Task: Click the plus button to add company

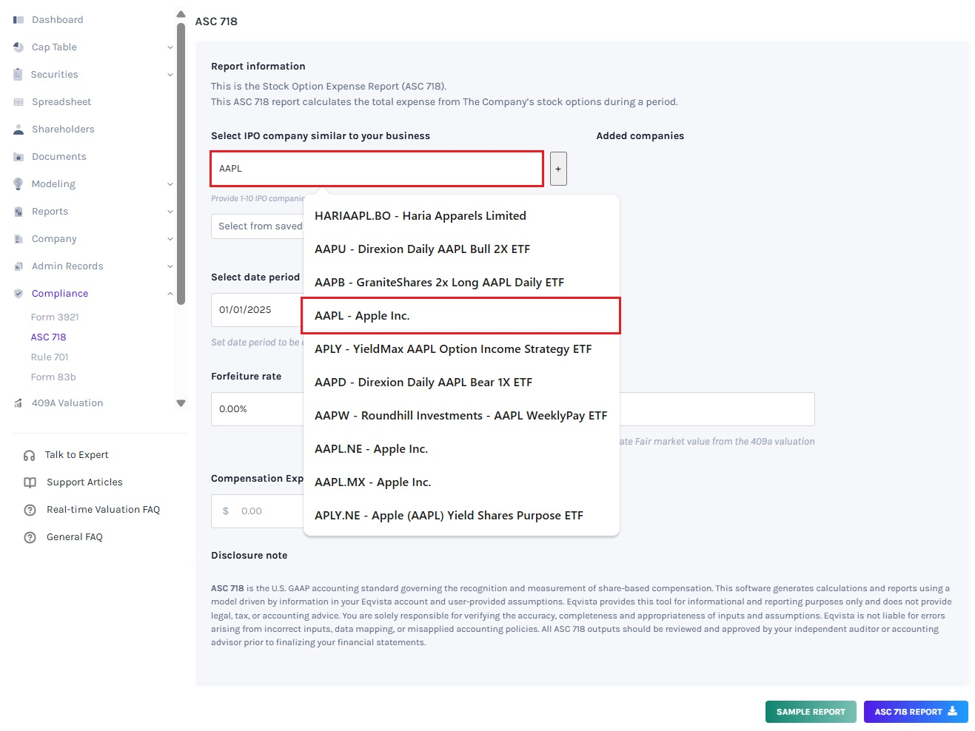Action: pos(558,168)
